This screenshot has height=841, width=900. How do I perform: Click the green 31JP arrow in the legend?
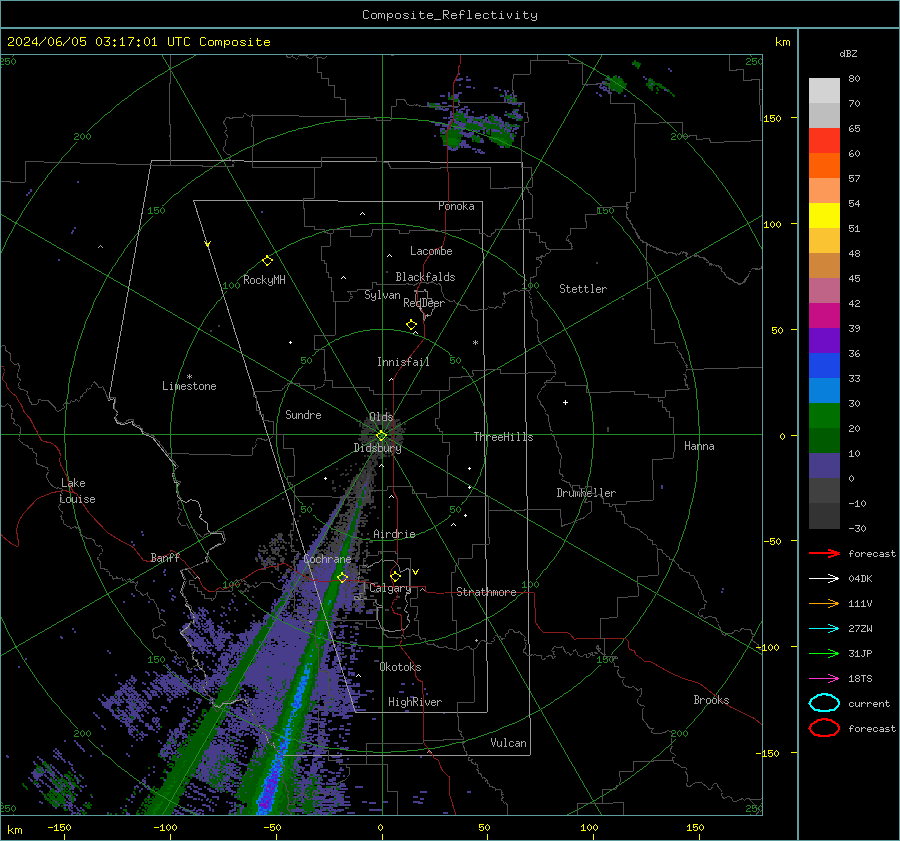[824, 653]
